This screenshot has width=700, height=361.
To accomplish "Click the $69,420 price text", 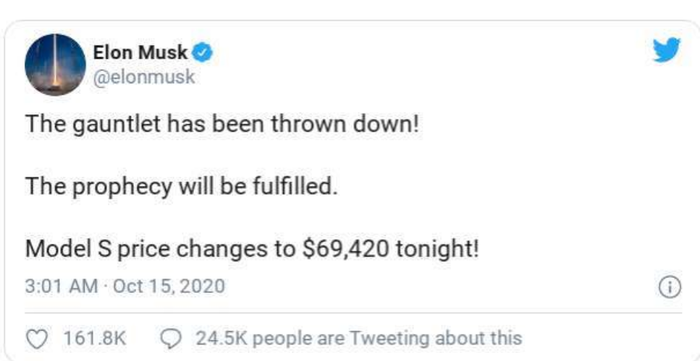I will point(345,249).
